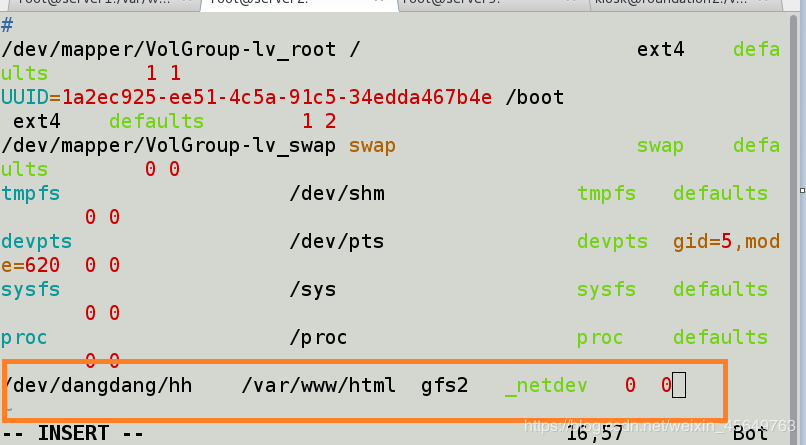Click the vim cursor block after last 0
Screen dimensions: 806x445
679,385
